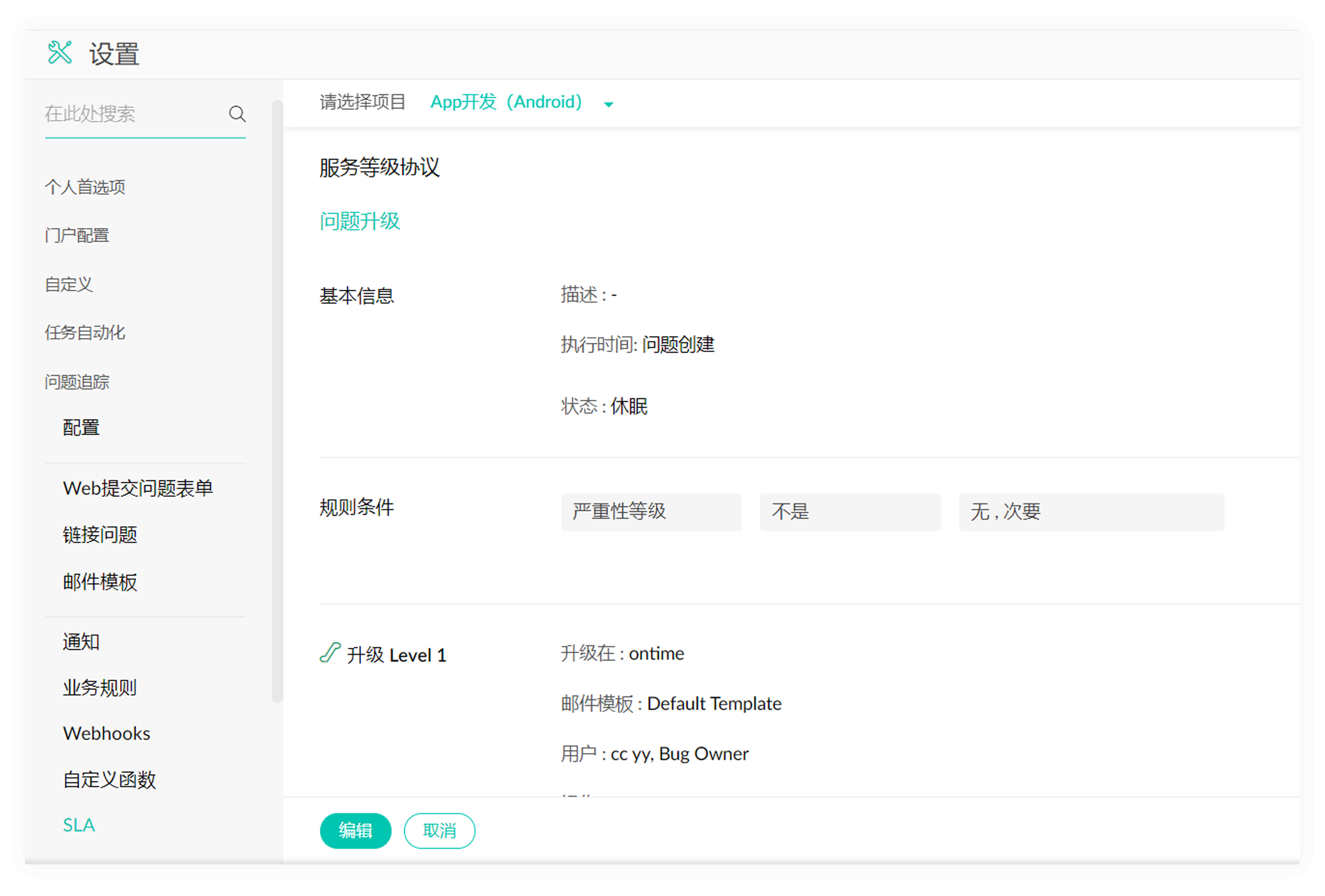Viewport: 1325px width, 896px height.
Task: Select 业务规则 sidebar entry
Action: pyautogui.click(x=100, y=687)
